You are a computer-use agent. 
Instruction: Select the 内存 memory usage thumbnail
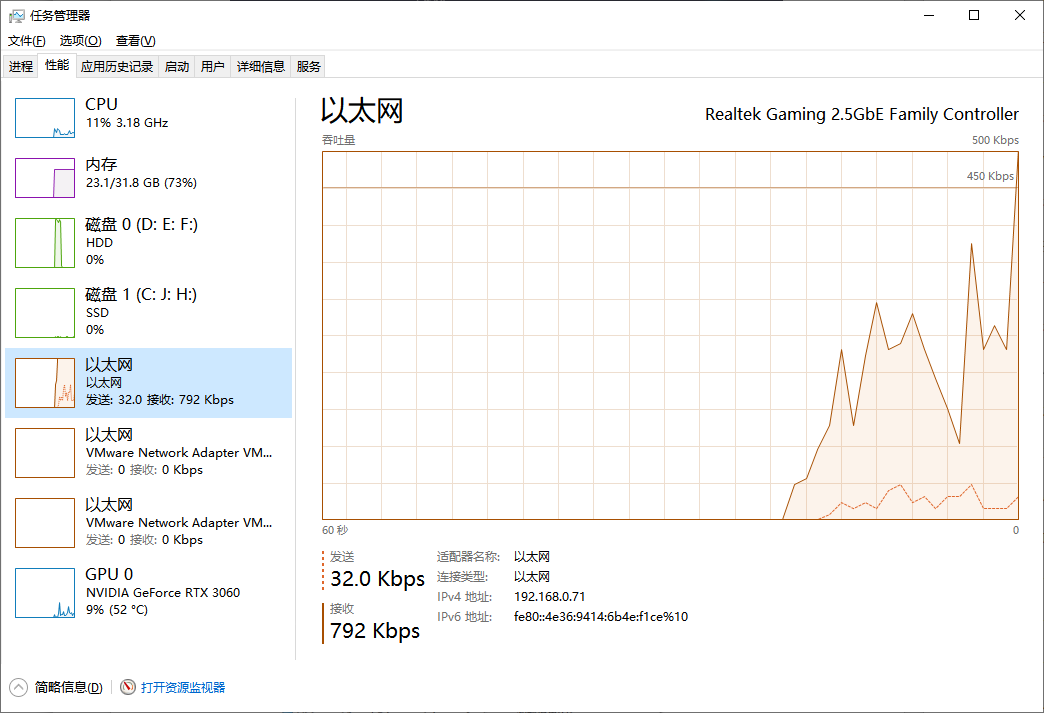coord(45,178)
